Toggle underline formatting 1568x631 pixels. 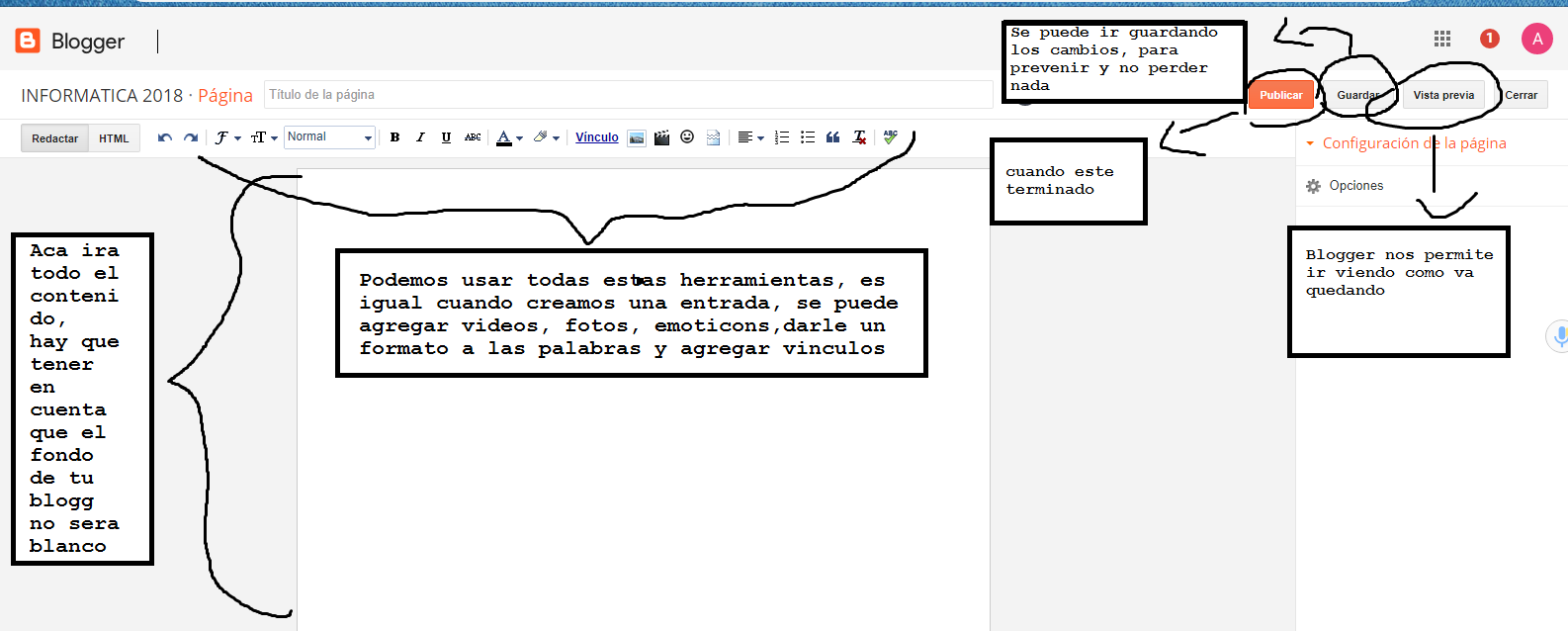(446, 137)
